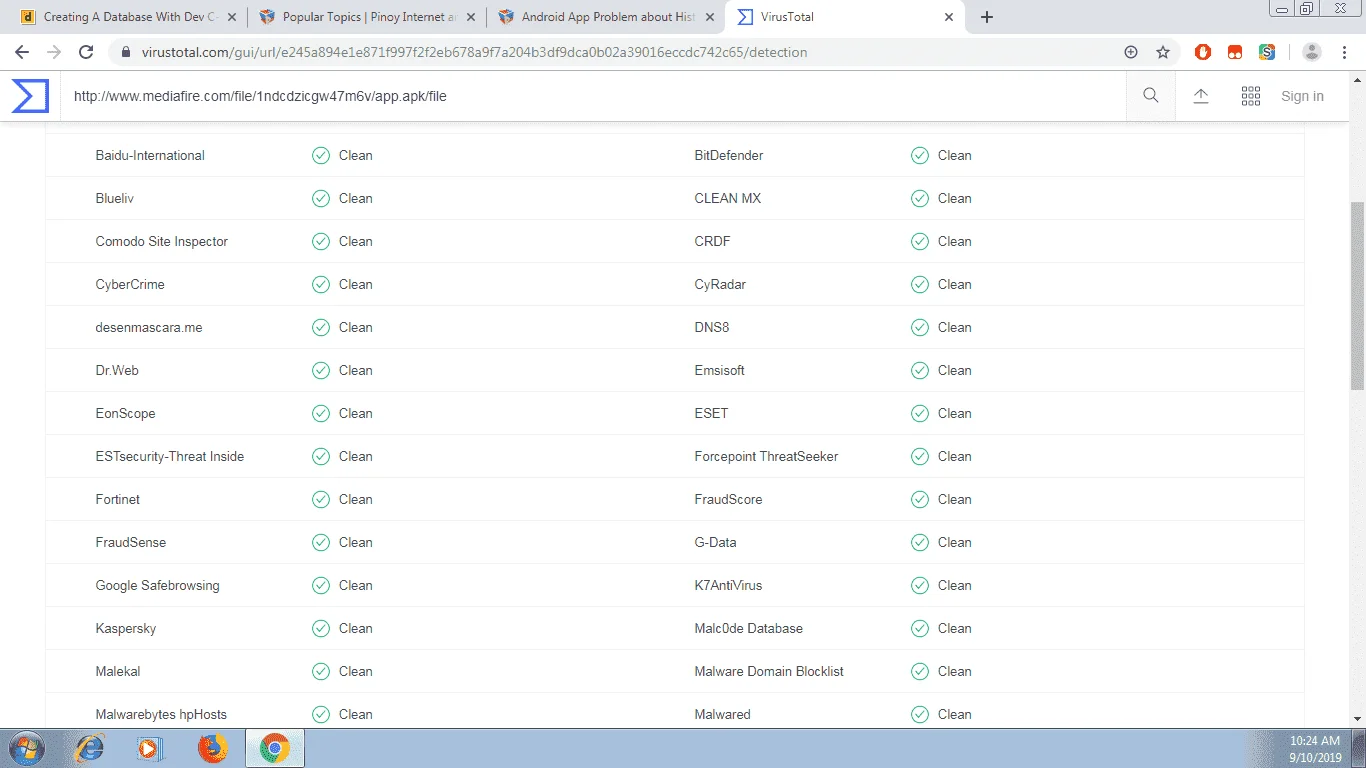Image resolution: width=1366 pixels, height=768 pixels.
Task: Click the Fortinet engine name
Action: (x=118, y=500)
